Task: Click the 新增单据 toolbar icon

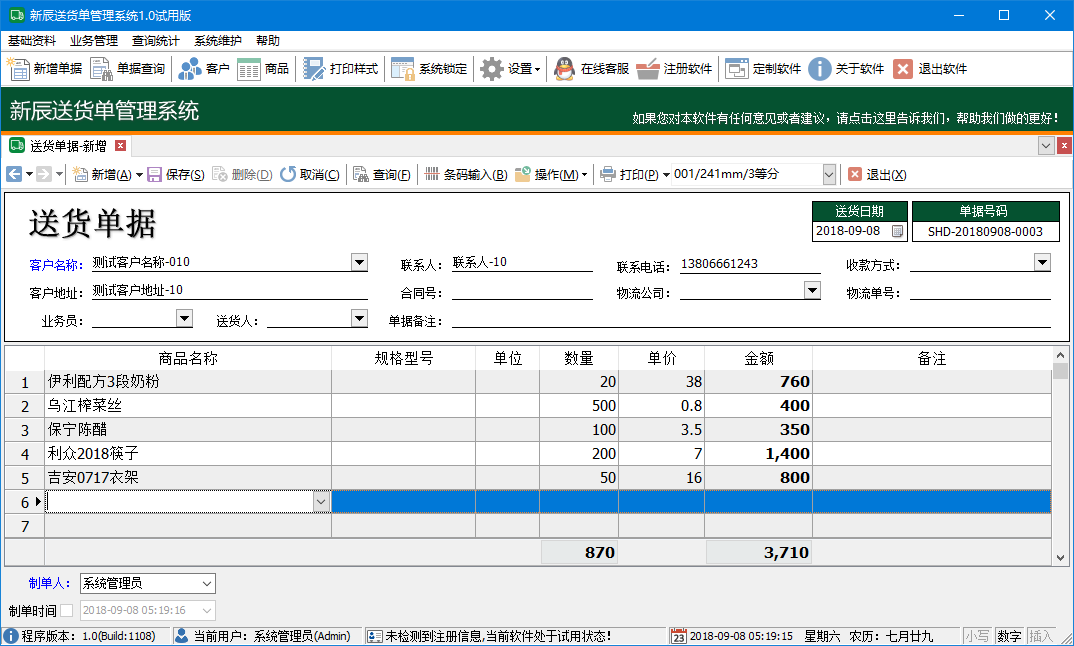Action: click(x=18, y=69)
